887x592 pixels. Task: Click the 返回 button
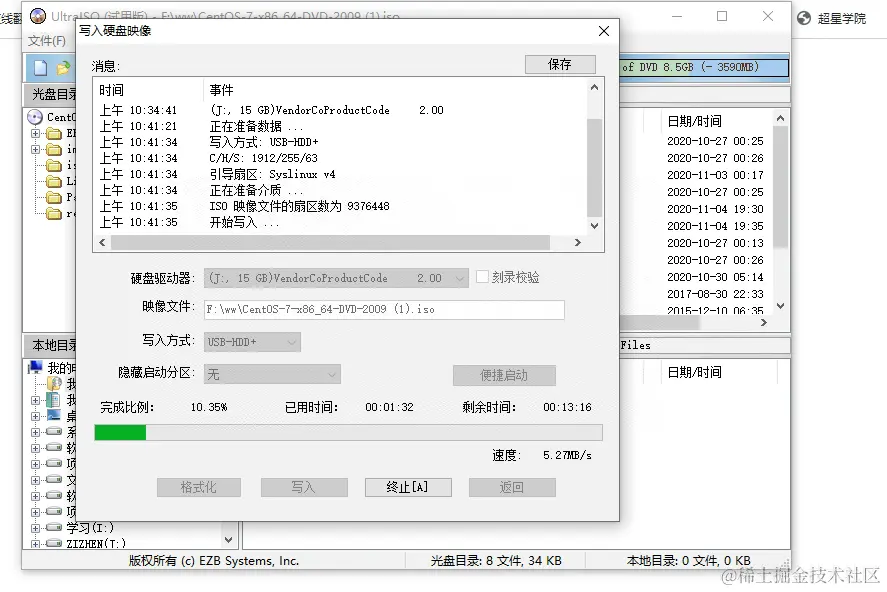[x=512, y=487]
